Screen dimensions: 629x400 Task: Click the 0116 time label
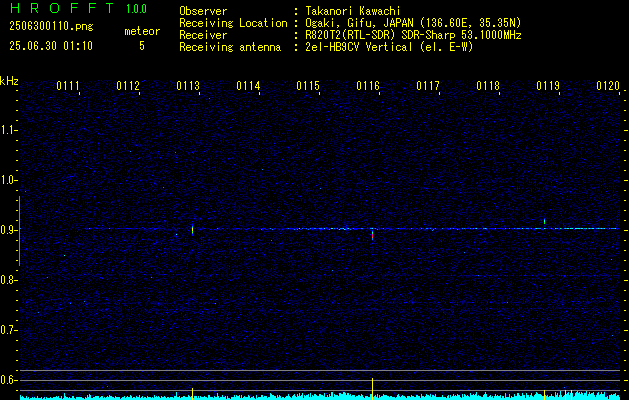[x=368, y=86]
